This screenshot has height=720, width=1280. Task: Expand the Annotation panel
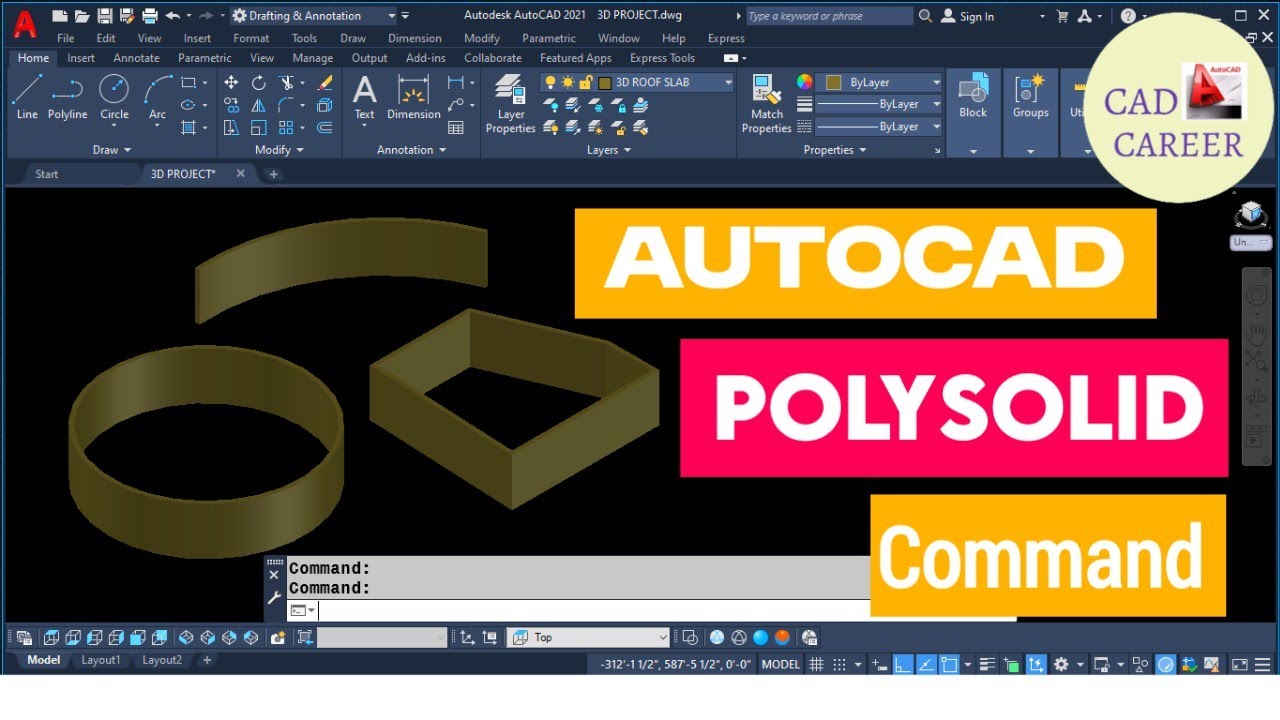tap(411, 150)
